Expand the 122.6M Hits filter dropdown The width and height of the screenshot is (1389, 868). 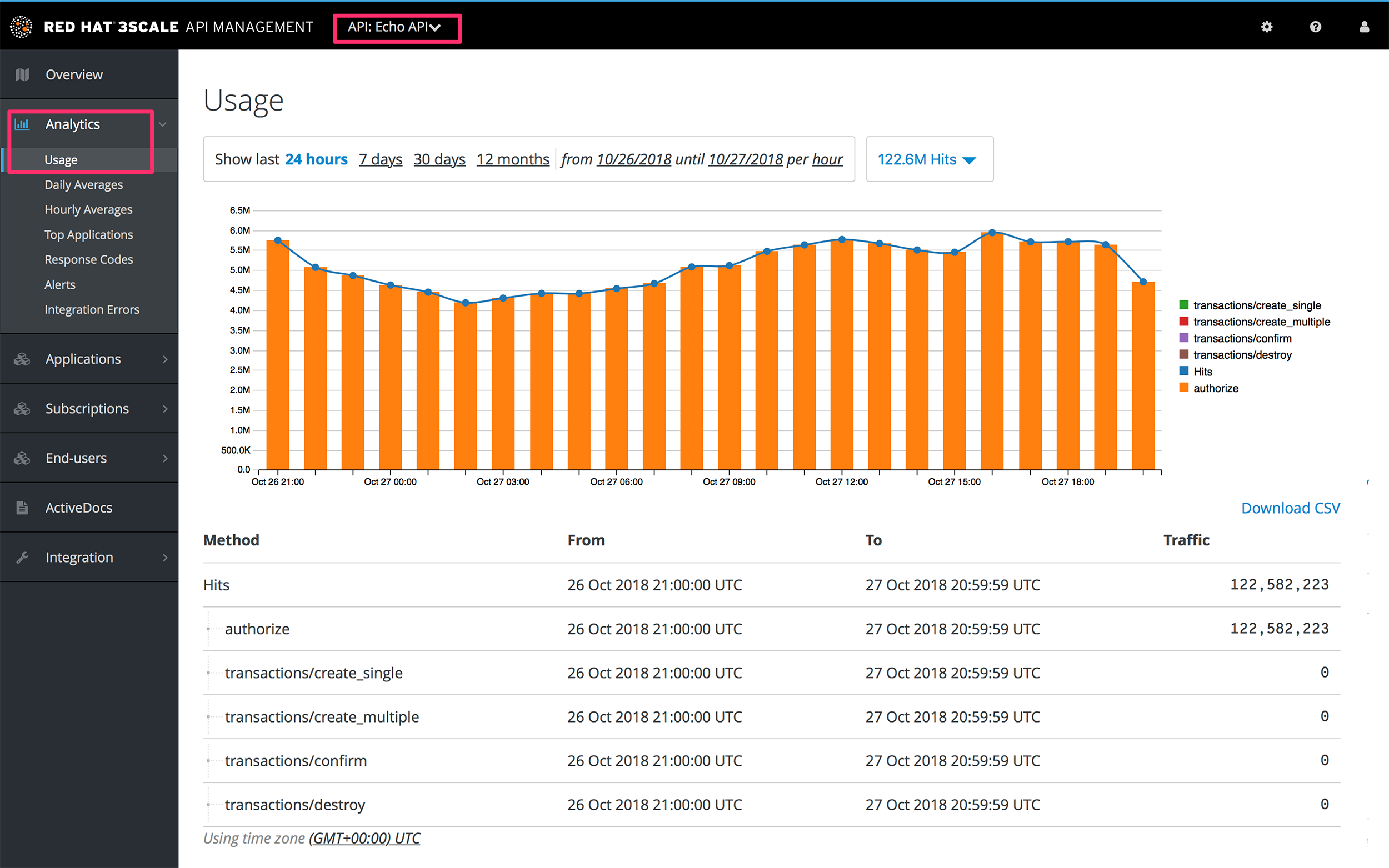coord(927,160)
